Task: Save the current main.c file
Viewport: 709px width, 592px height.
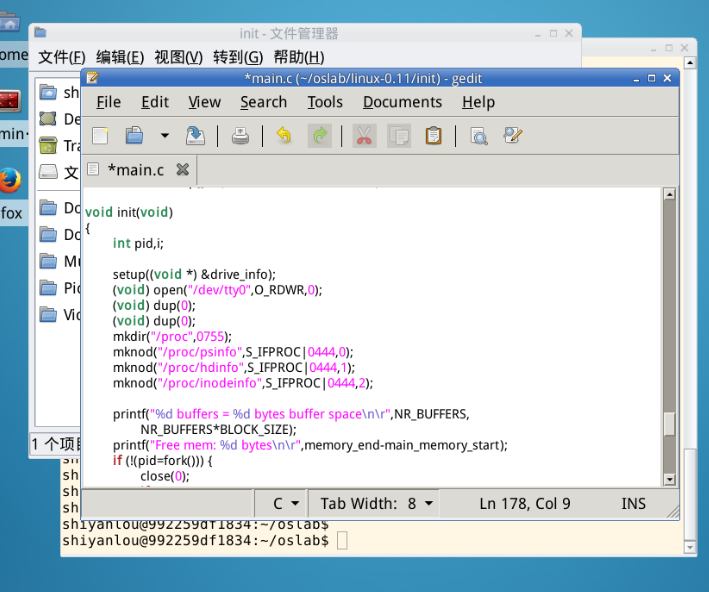Action: 196,136
